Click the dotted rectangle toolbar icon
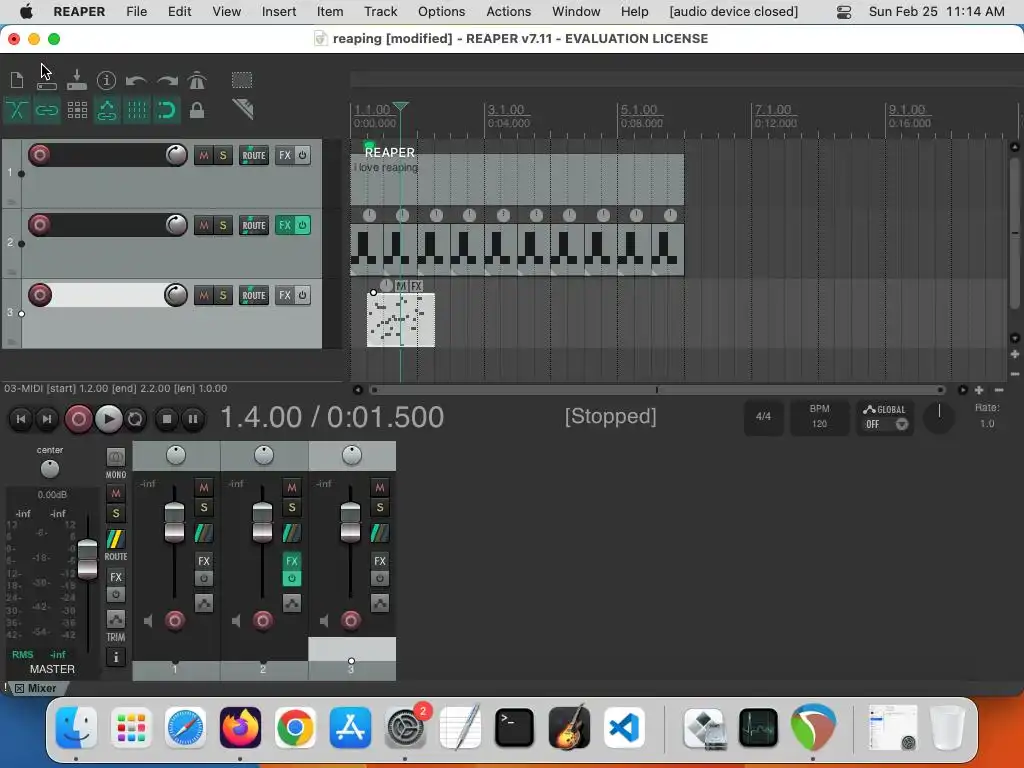1024x768 pixels. tap(242, 80)
